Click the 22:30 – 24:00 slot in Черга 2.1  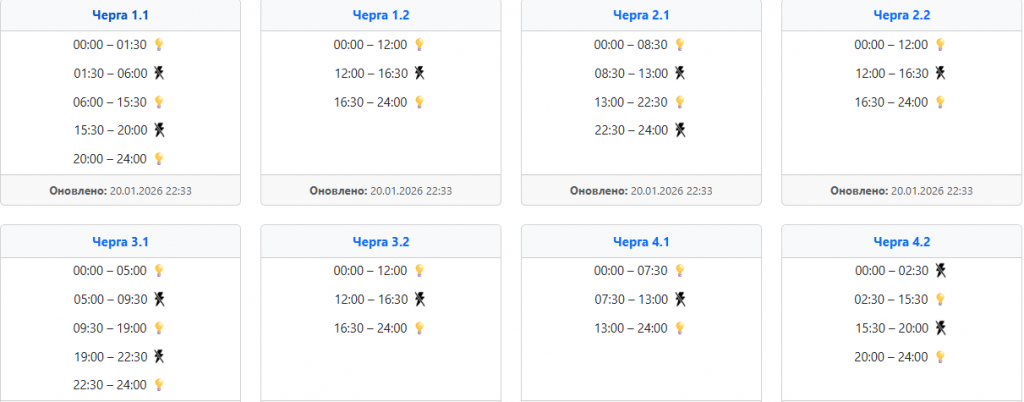click(x=630, y=130)
